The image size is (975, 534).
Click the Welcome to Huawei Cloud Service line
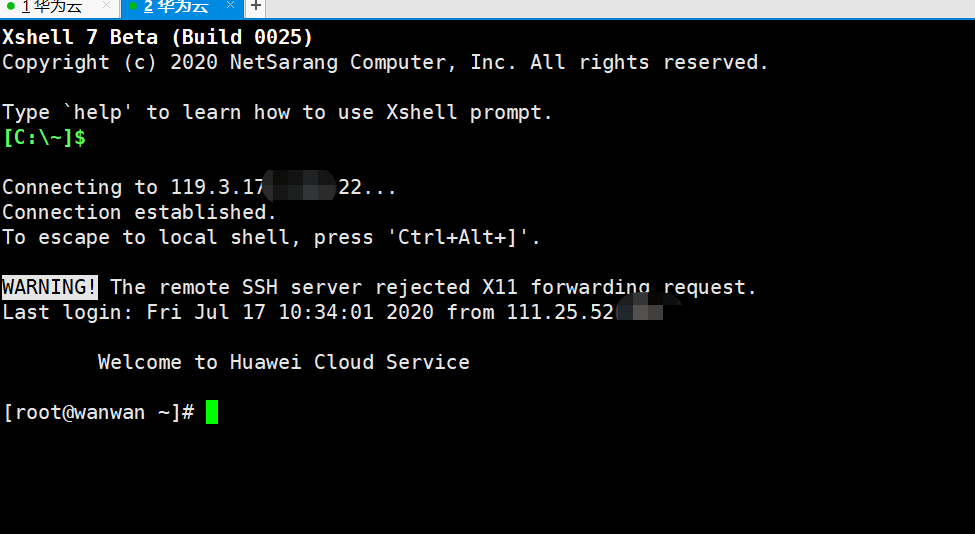[x=284, y=362]
